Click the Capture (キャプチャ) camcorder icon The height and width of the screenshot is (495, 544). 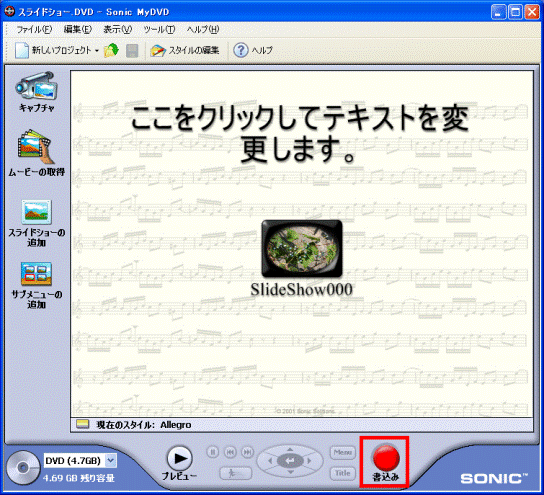point(36,86)
